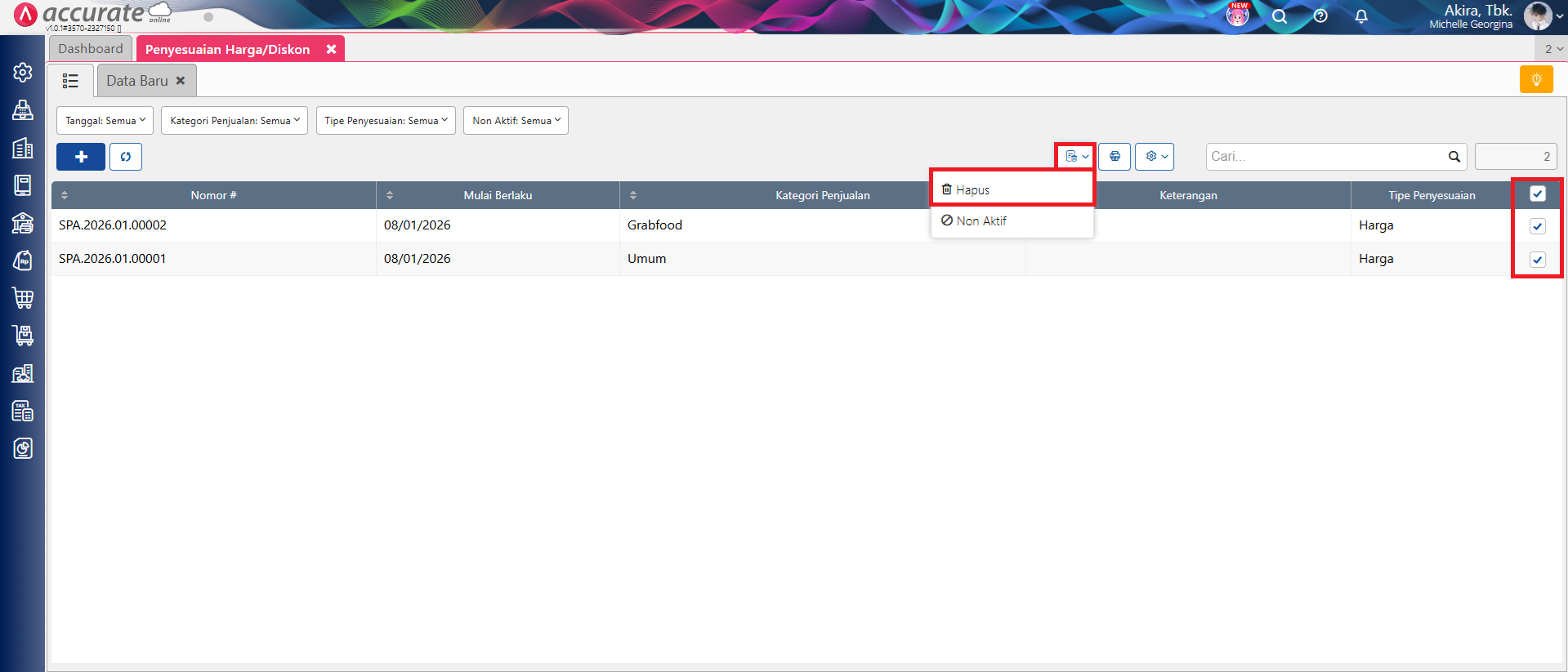This screenshot has width=1568, height=672.
Task: Open the Kategori Penjualan filter dropdown
Action: click(x=235, y=121)
